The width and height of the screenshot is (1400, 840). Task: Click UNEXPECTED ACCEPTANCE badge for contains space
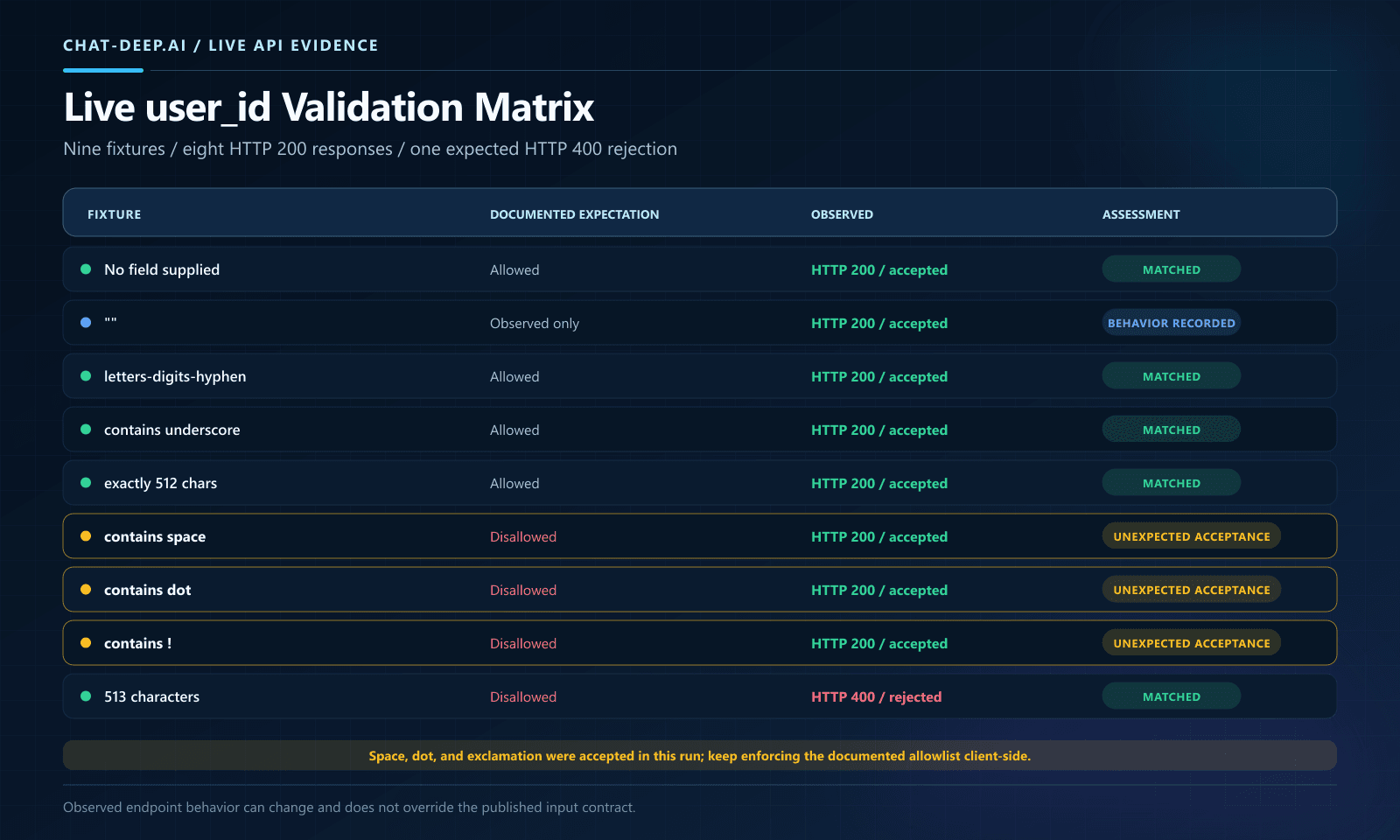(x=1192, y=536)
